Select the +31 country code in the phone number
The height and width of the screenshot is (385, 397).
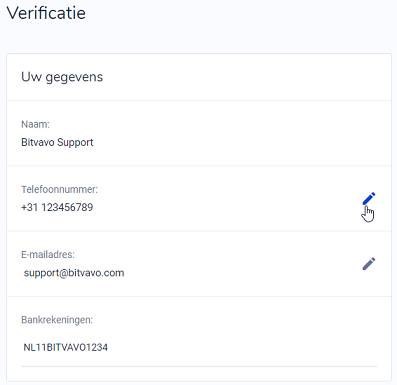coord(29,207)
